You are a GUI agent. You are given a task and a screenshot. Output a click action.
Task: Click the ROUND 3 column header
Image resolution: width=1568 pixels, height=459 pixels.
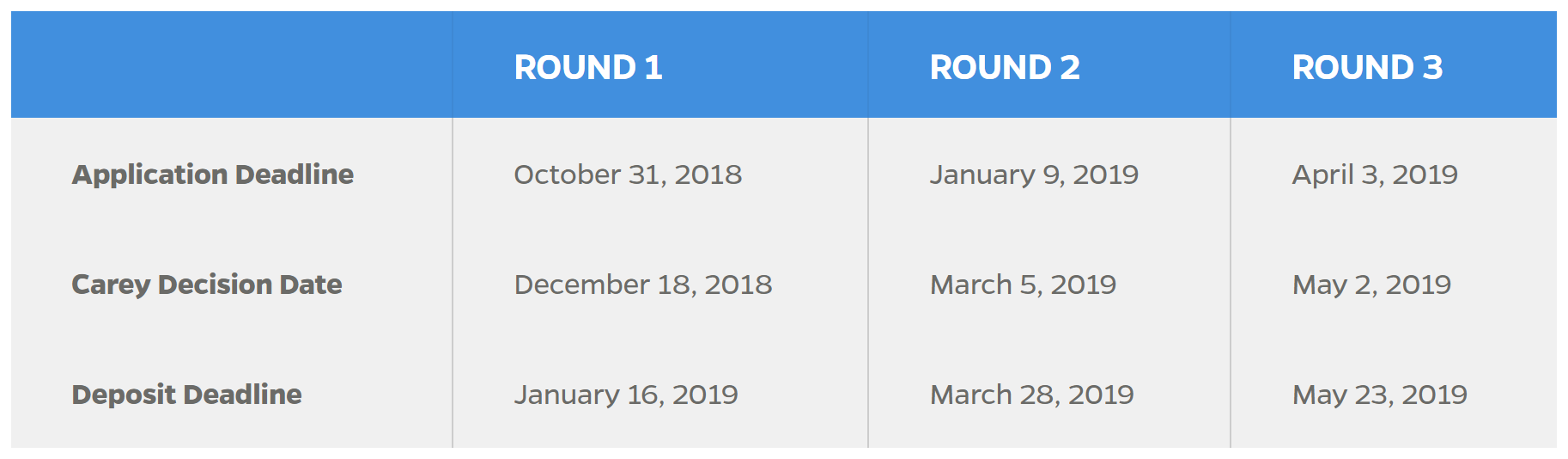[1367, 67]
